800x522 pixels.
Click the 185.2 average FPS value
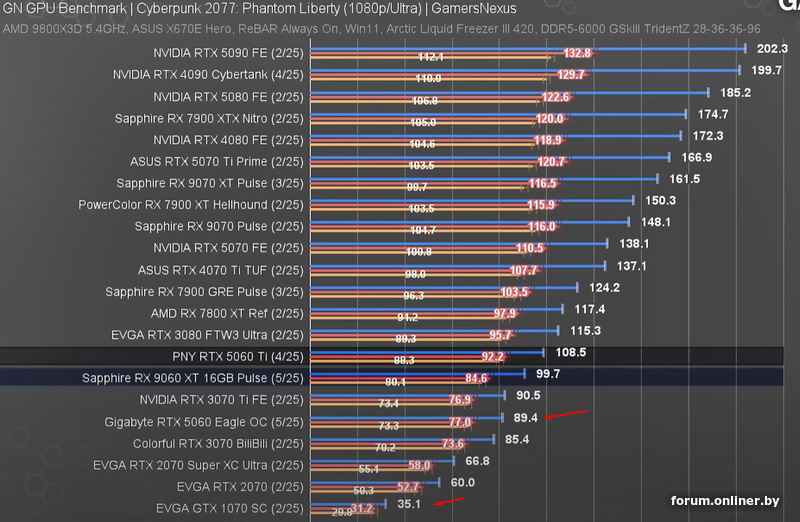coord(735,92)
